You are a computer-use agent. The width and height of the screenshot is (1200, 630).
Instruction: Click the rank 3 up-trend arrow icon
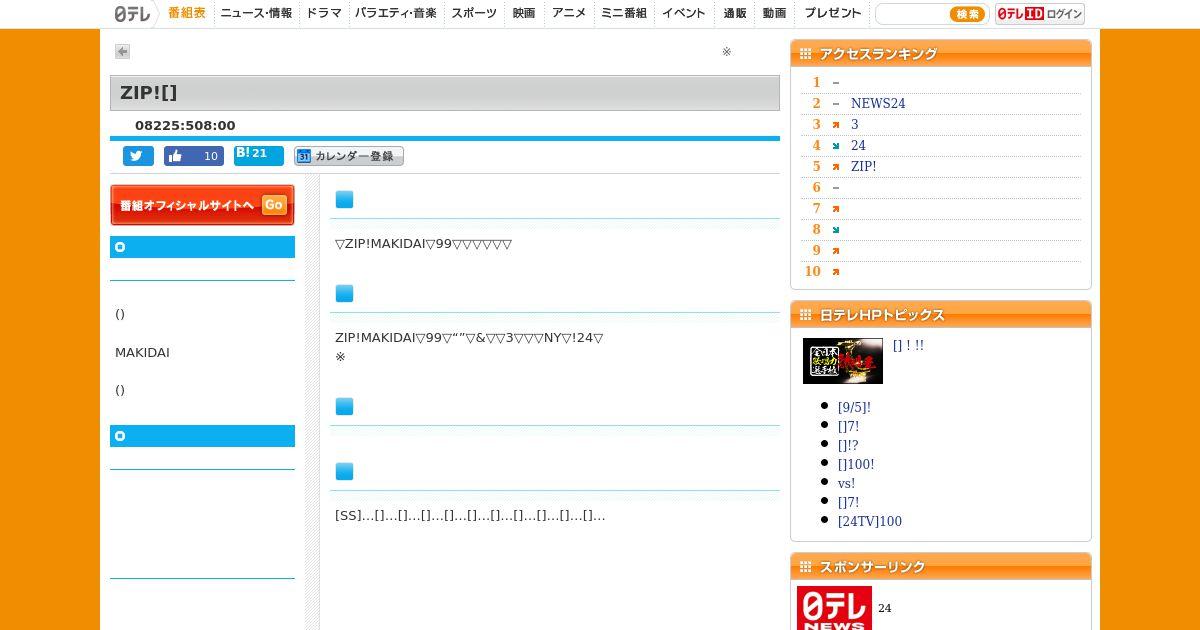pos(836,125)
